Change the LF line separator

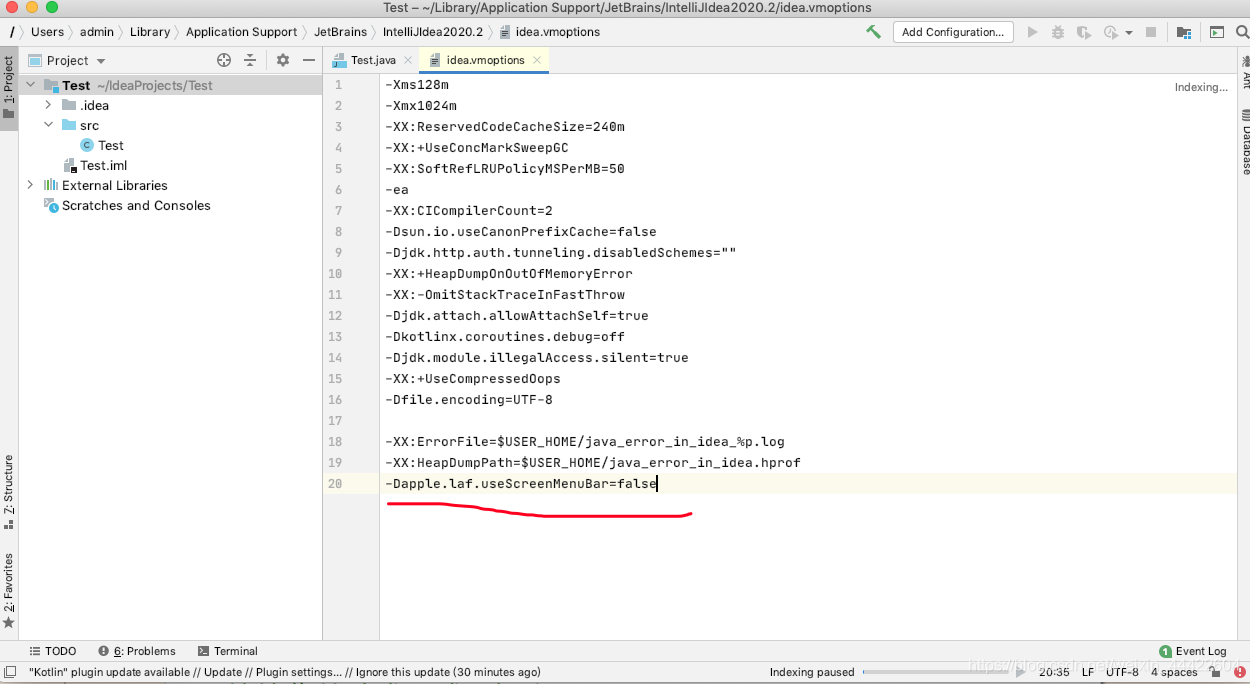tap(1087, 672)
